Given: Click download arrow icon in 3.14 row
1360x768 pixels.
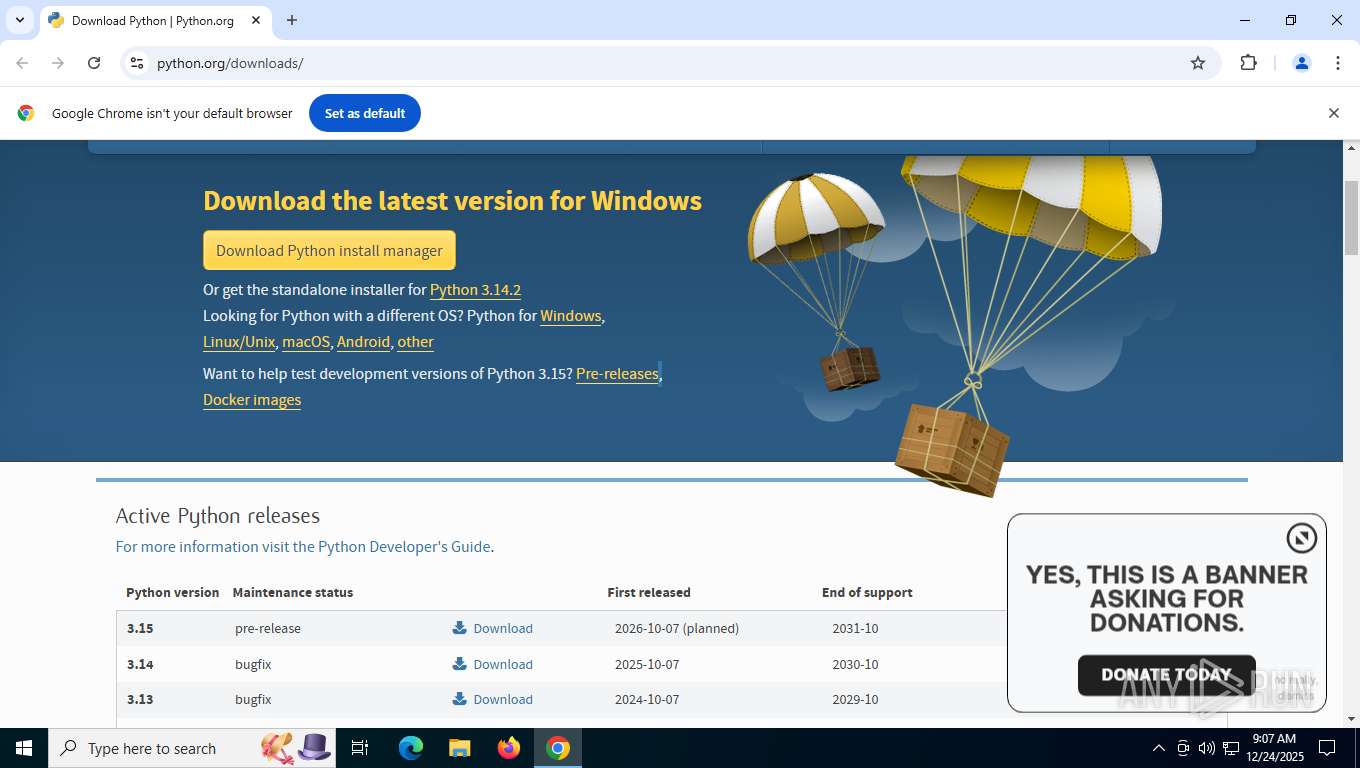Looking at the screenshot, I should (460, 664).
